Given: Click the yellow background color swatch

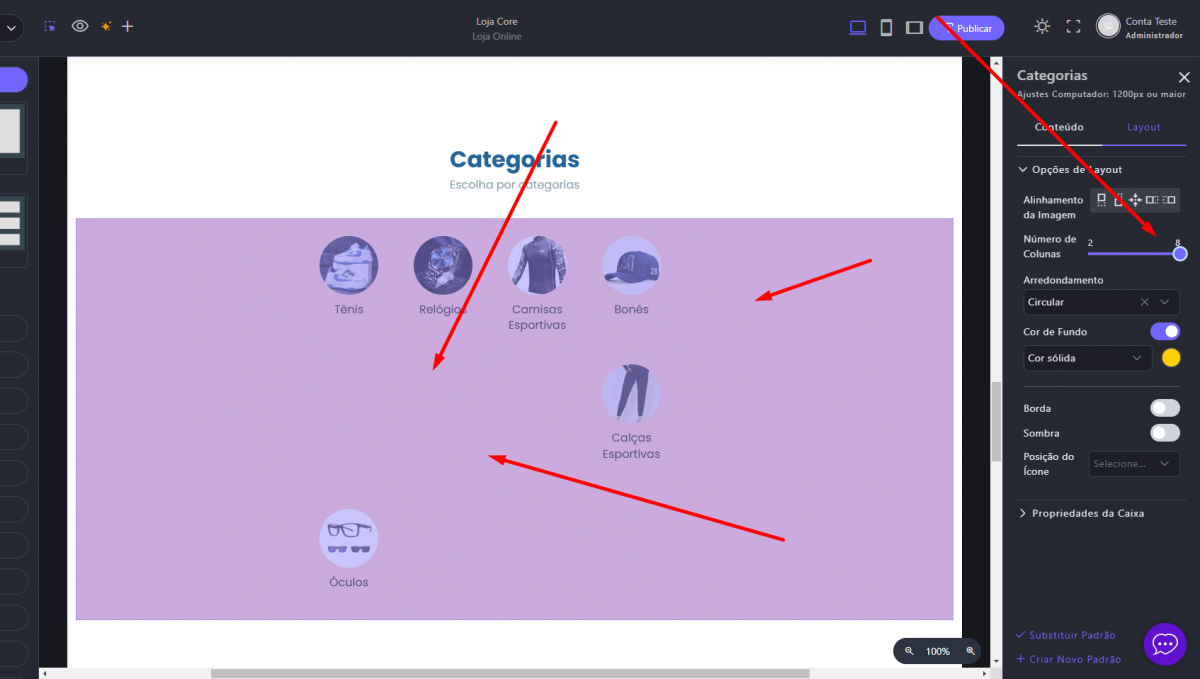Looking at the screenshot, I should point(1171,358).
